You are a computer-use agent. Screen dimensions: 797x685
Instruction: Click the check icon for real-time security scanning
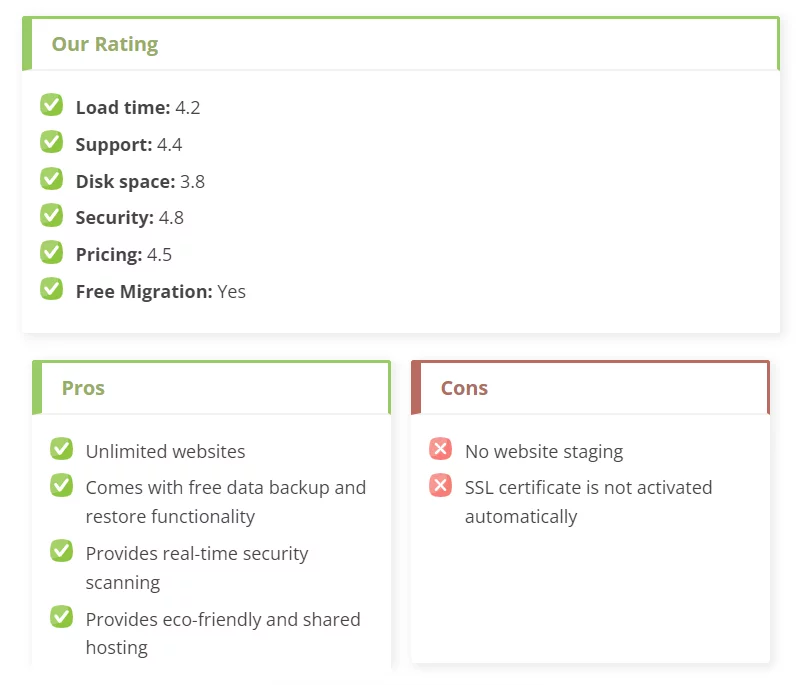[x=62, y=551]
